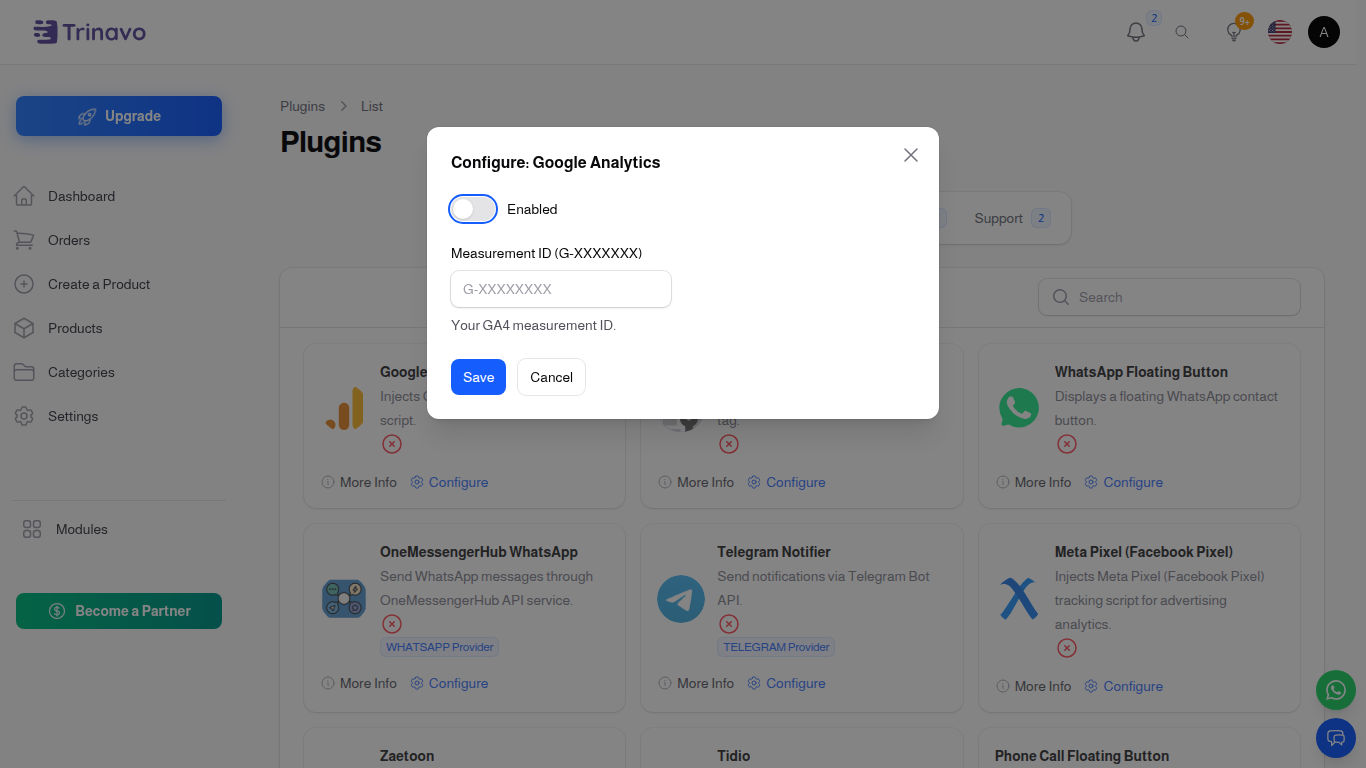Click the Google Analytics plugin logo
Screen dimensions: 1366x768
[345, 408]
